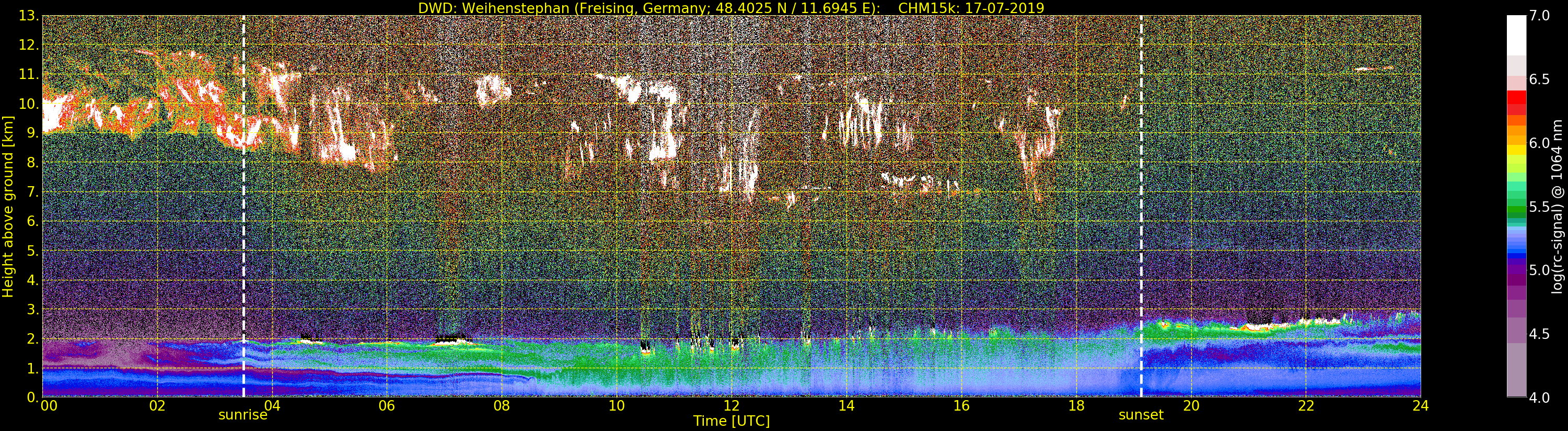Click the sunset dashed vertical line
This screenshot has height=431, width=1568.
coord(1141,206)
